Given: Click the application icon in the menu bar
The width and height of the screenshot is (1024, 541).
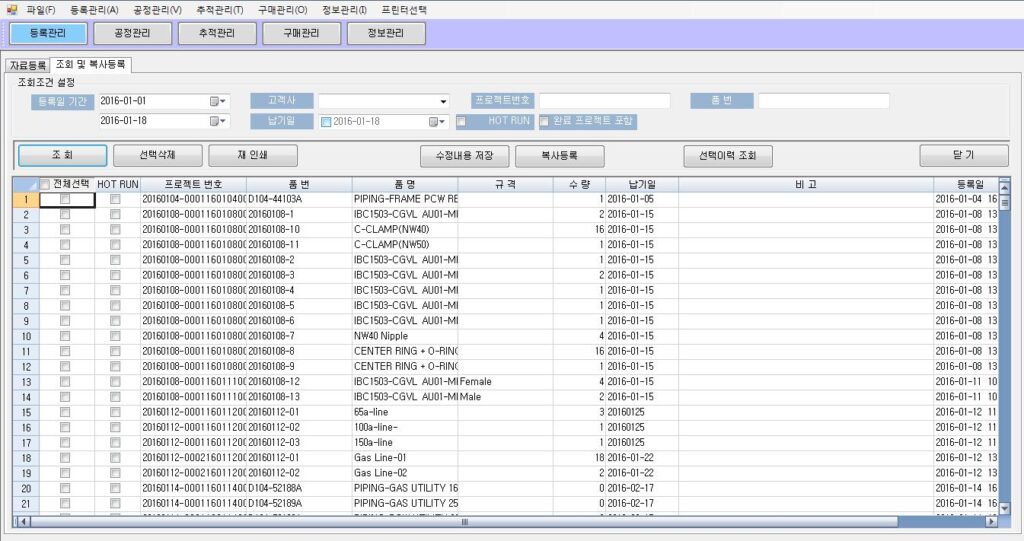Looking at the screenshot, I should pyautogui.click(x=12, y=9).
